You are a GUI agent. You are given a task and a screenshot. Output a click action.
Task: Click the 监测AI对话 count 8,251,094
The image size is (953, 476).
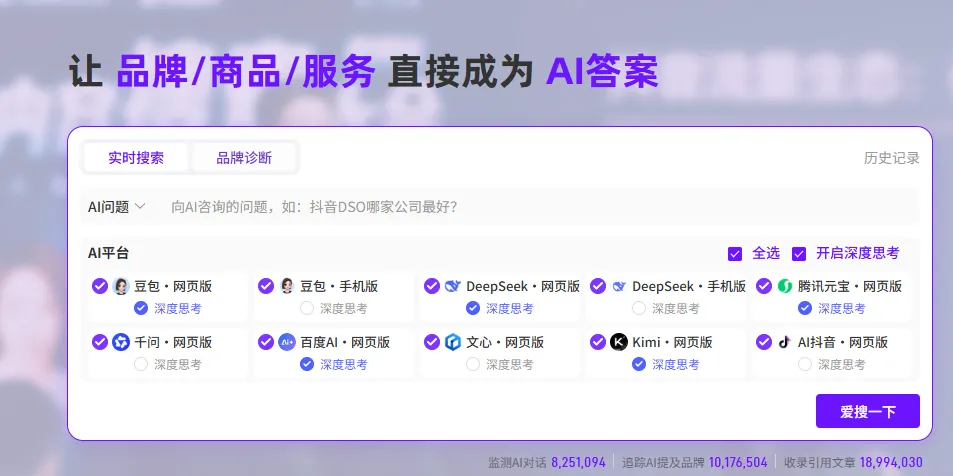tap(578, 462)
